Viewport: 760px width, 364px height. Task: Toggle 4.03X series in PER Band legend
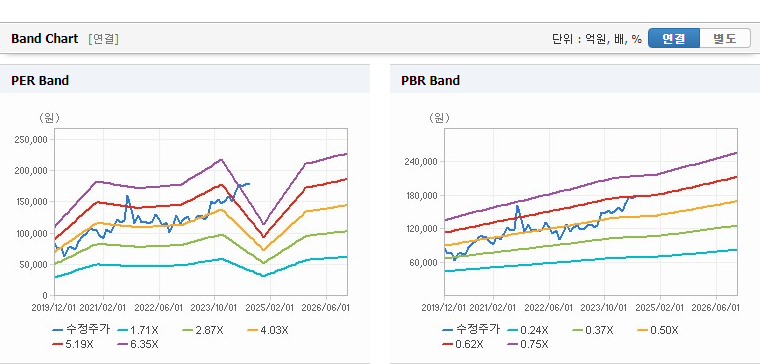tap(268, 331)
